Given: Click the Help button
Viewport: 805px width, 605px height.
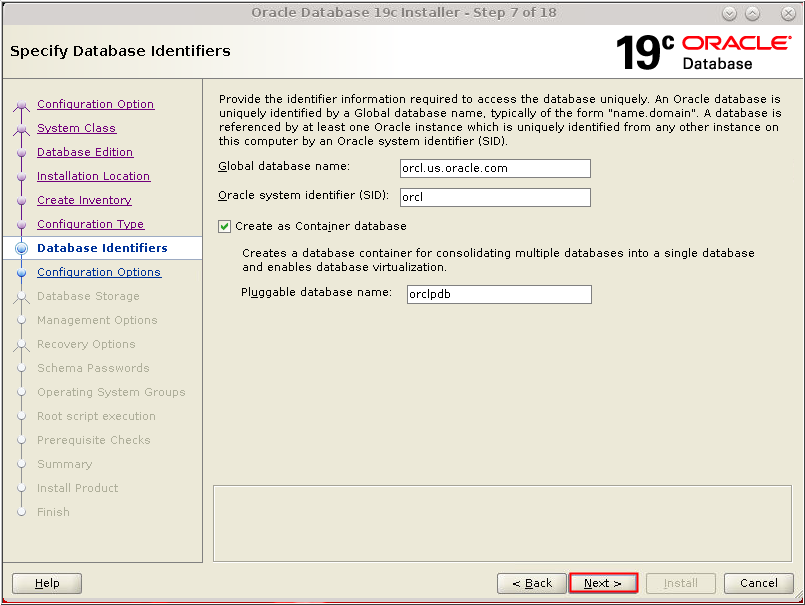Looking at the screenshot, I should (46, 583).
